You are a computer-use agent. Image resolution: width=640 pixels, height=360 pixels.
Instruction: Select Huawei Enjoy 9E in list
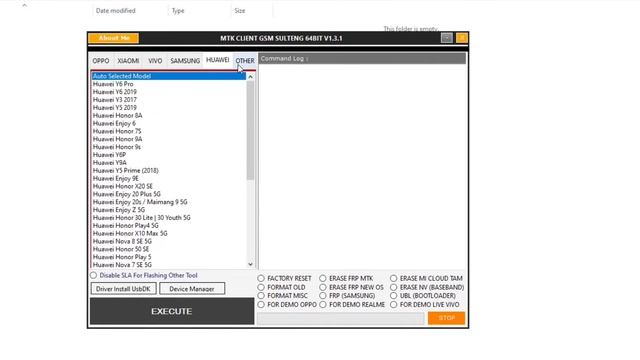click(x=169, y=178)
